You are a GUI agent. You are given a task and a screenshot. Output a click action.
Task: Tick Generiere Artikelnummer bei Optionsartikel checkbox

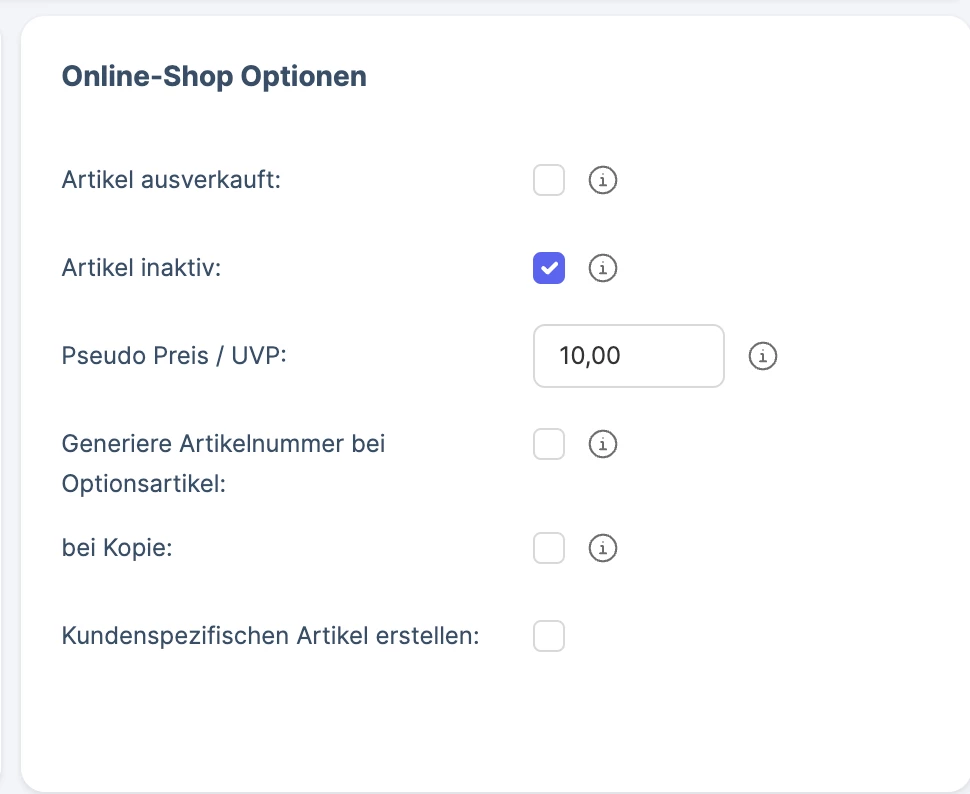coord(549,444)
